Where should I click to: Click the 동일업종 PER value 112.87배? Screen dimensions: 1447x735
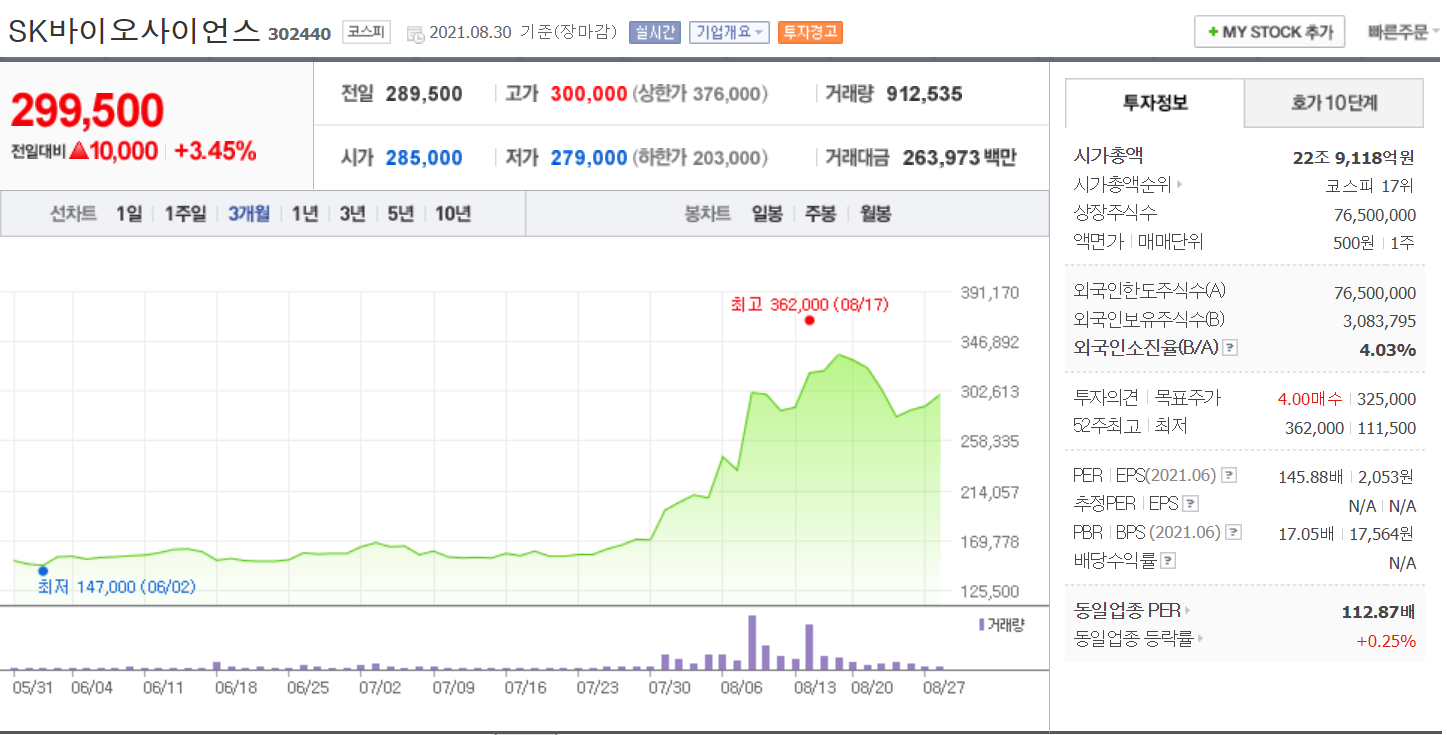1378,612
